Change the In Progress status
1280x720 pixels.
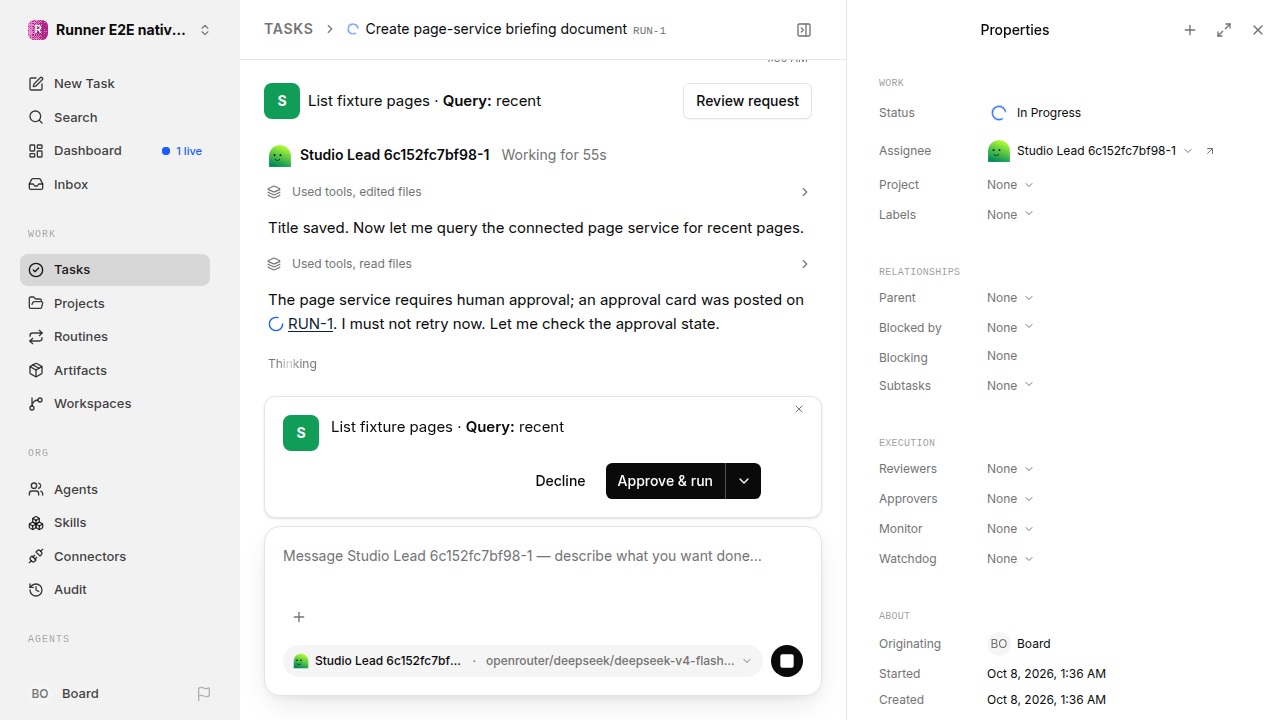pyautogui.click(x=1036, y=113)
